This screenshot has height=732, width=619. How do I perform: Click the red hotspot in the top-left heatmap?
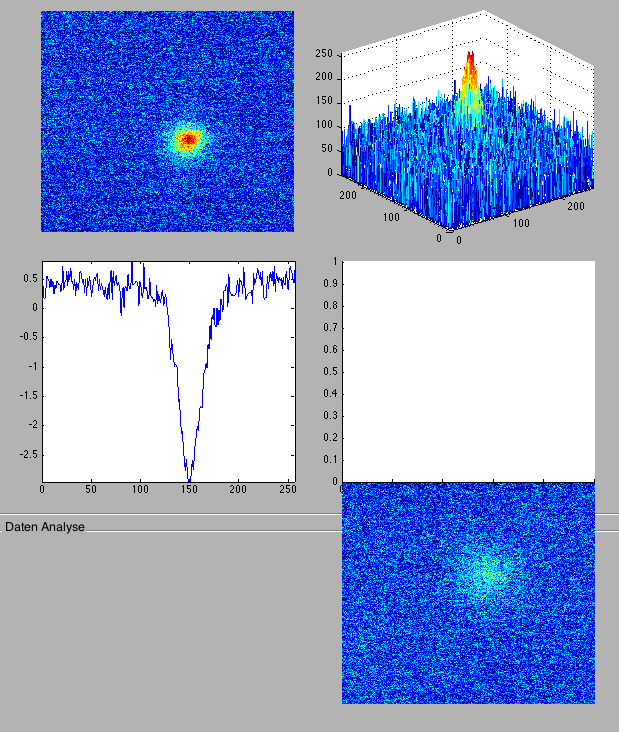(187, 139)
